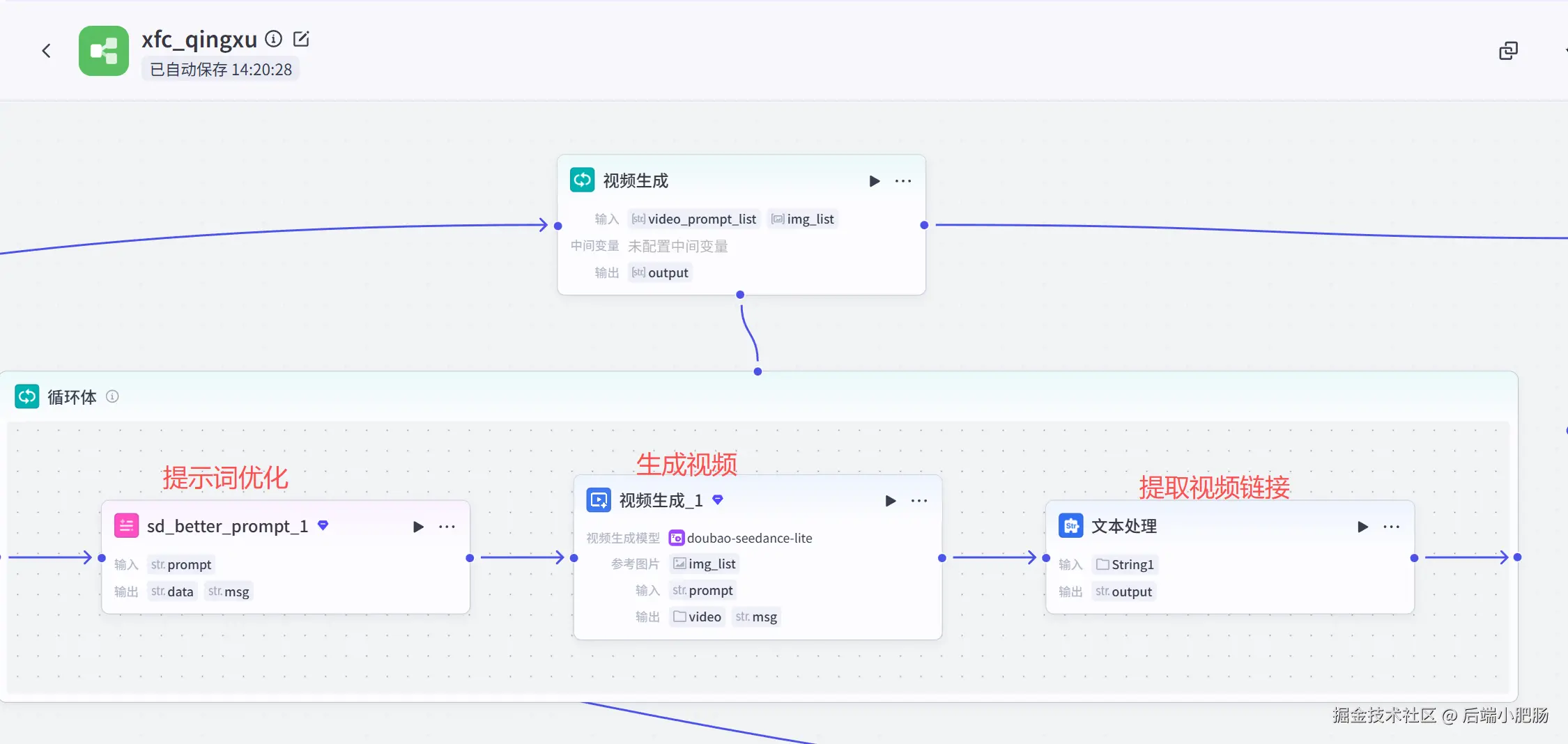Click the img_list reference image tag in 视频生成_1
Screen dimensions: 1568x744
click(x=704, y=564)
